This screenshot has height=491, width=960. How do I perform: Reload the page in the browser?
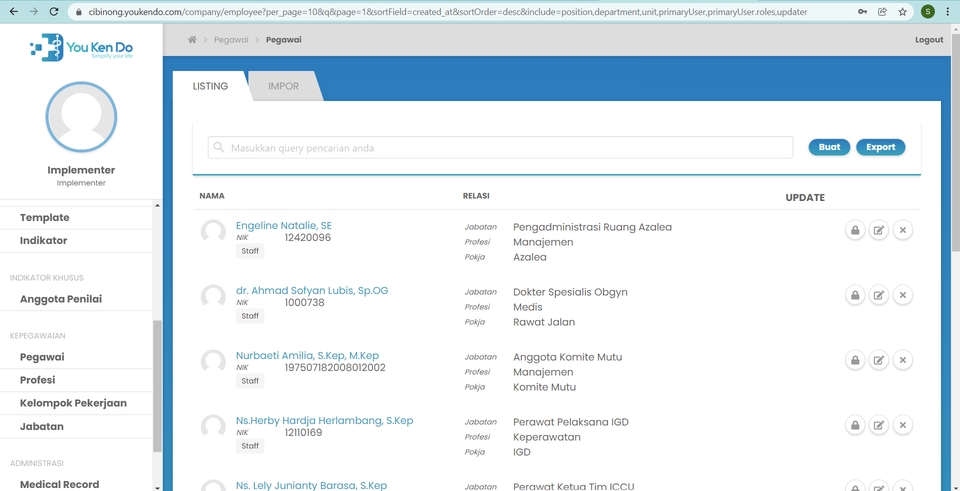[54, 12]
